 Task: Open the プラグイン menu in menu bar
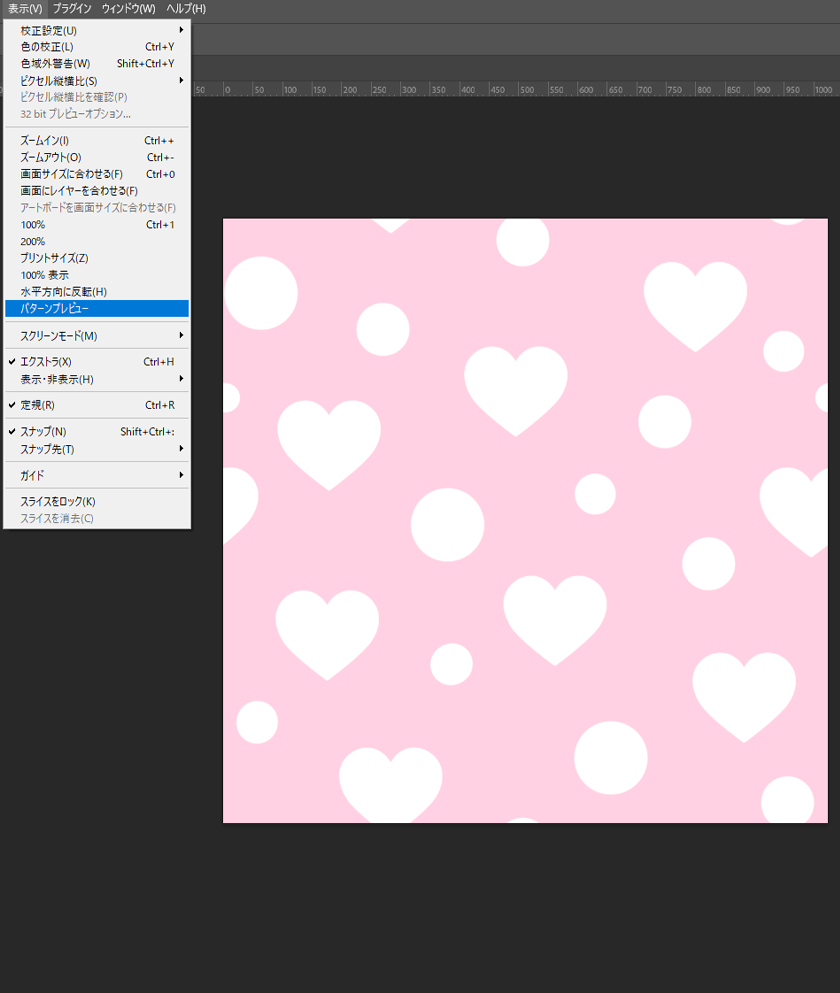coord(72,9)
